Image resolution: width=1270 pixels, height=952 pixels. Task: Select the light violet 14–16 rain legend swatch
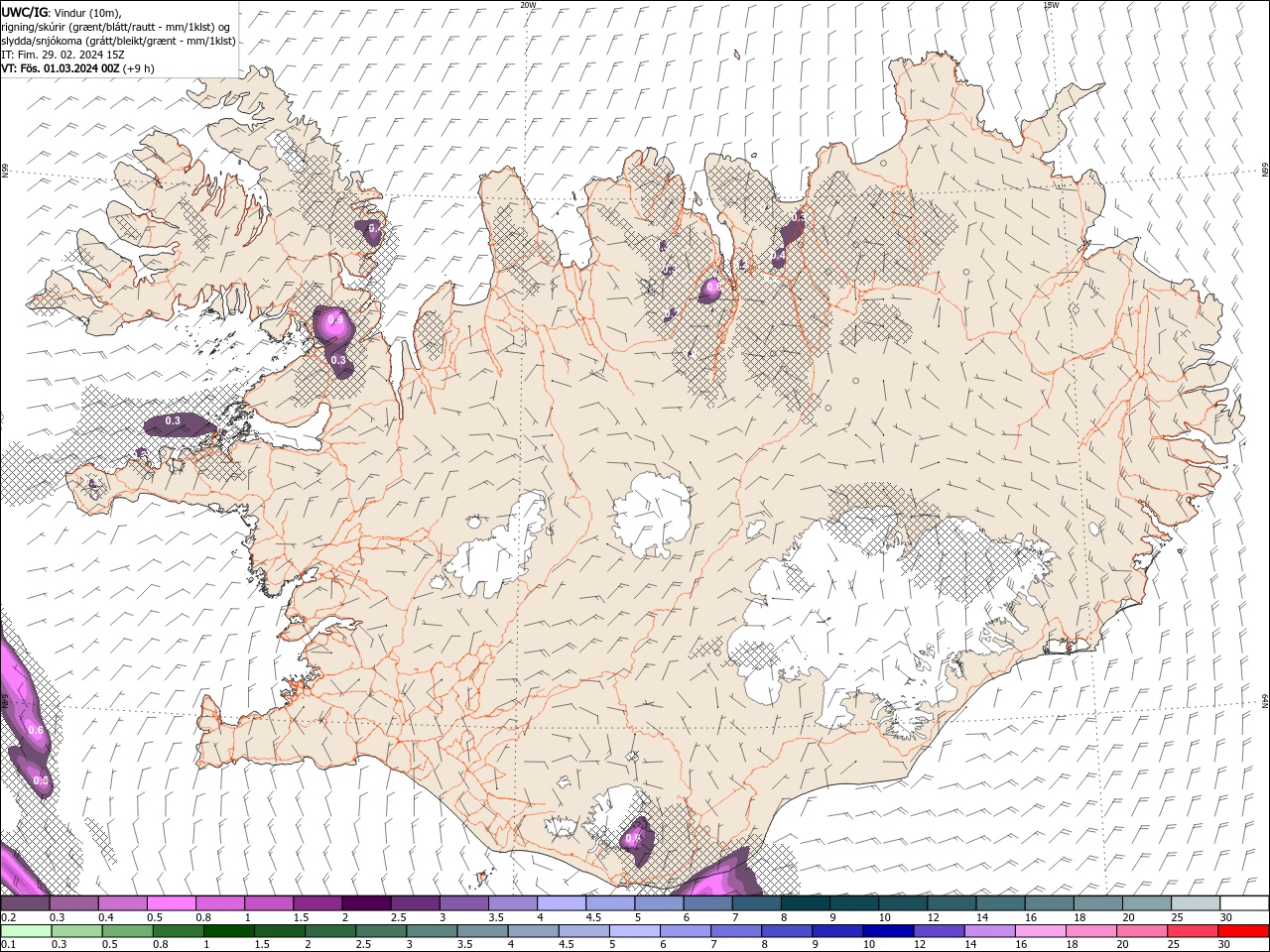(x=989, y=931)
